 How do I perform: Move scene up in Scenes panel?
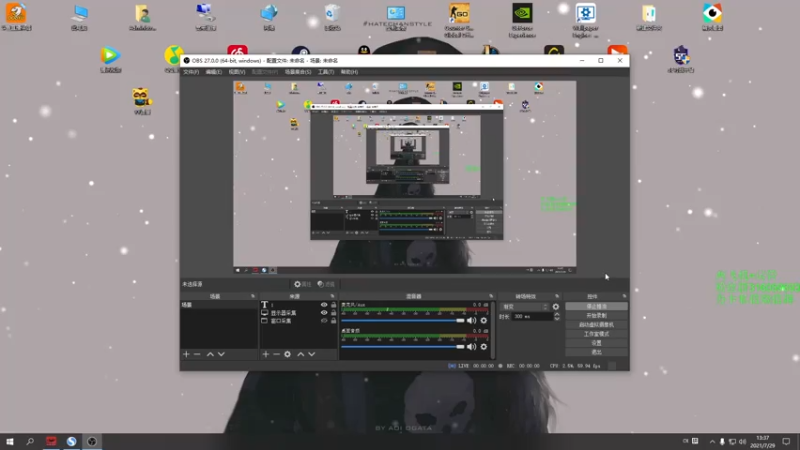210,354
